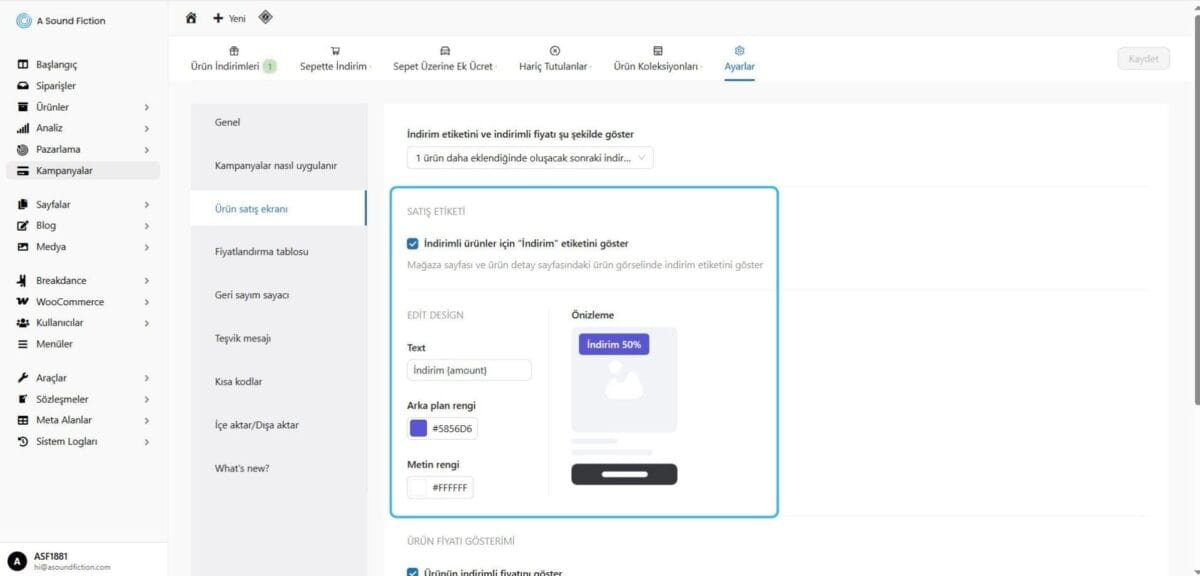Screen dimensions: 1200x576
Task: Click the plugin diamond icon in the top bar
Action: [x=264, y=17]
